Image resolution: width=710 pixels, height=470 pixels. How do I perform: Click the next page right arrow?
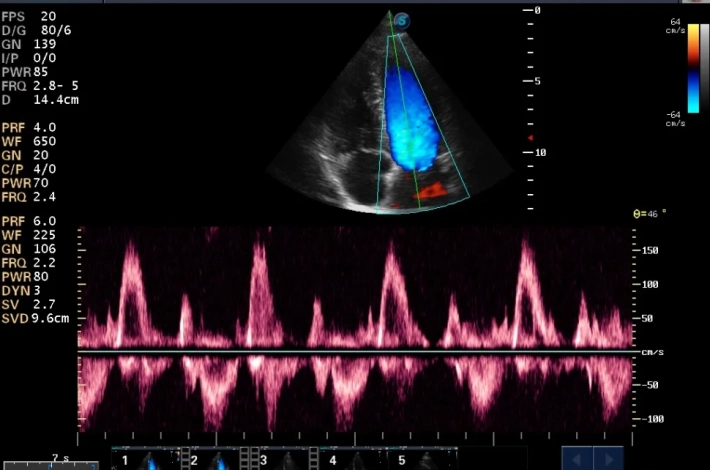click(608, 460)
